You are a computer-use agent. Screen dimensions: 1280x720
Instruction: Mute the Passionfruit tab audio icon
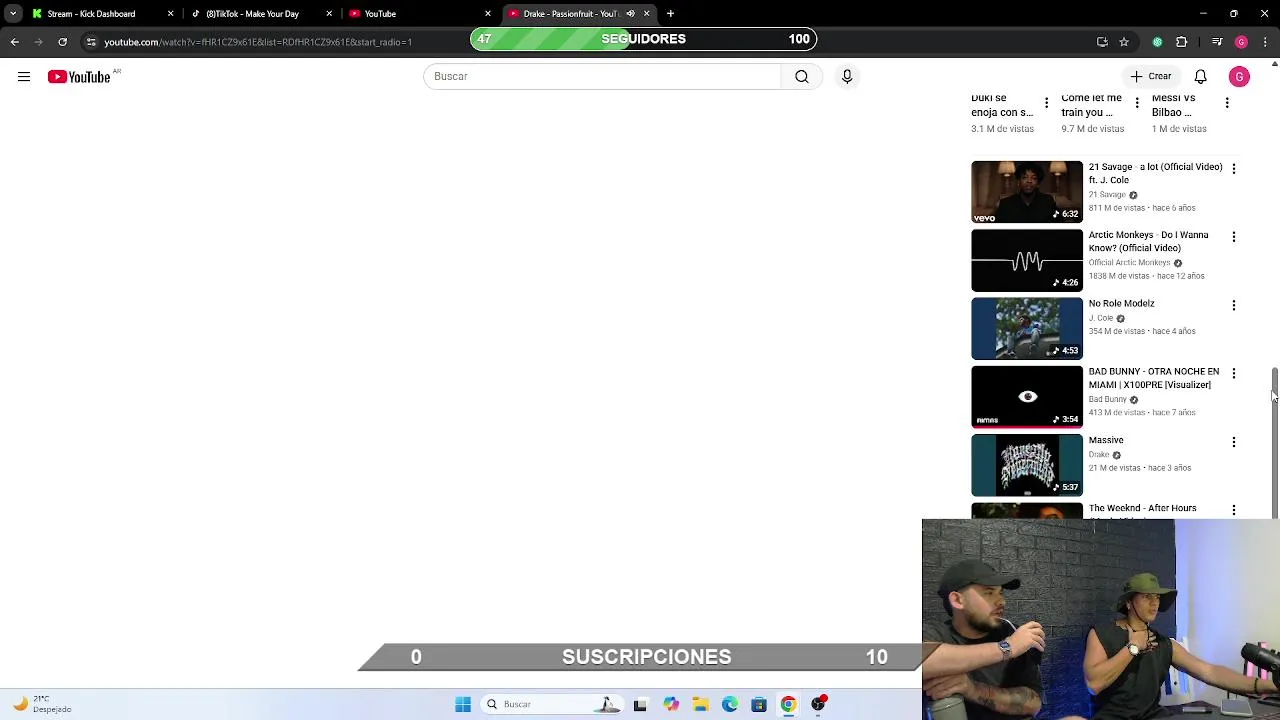click(x=630, y=14)
